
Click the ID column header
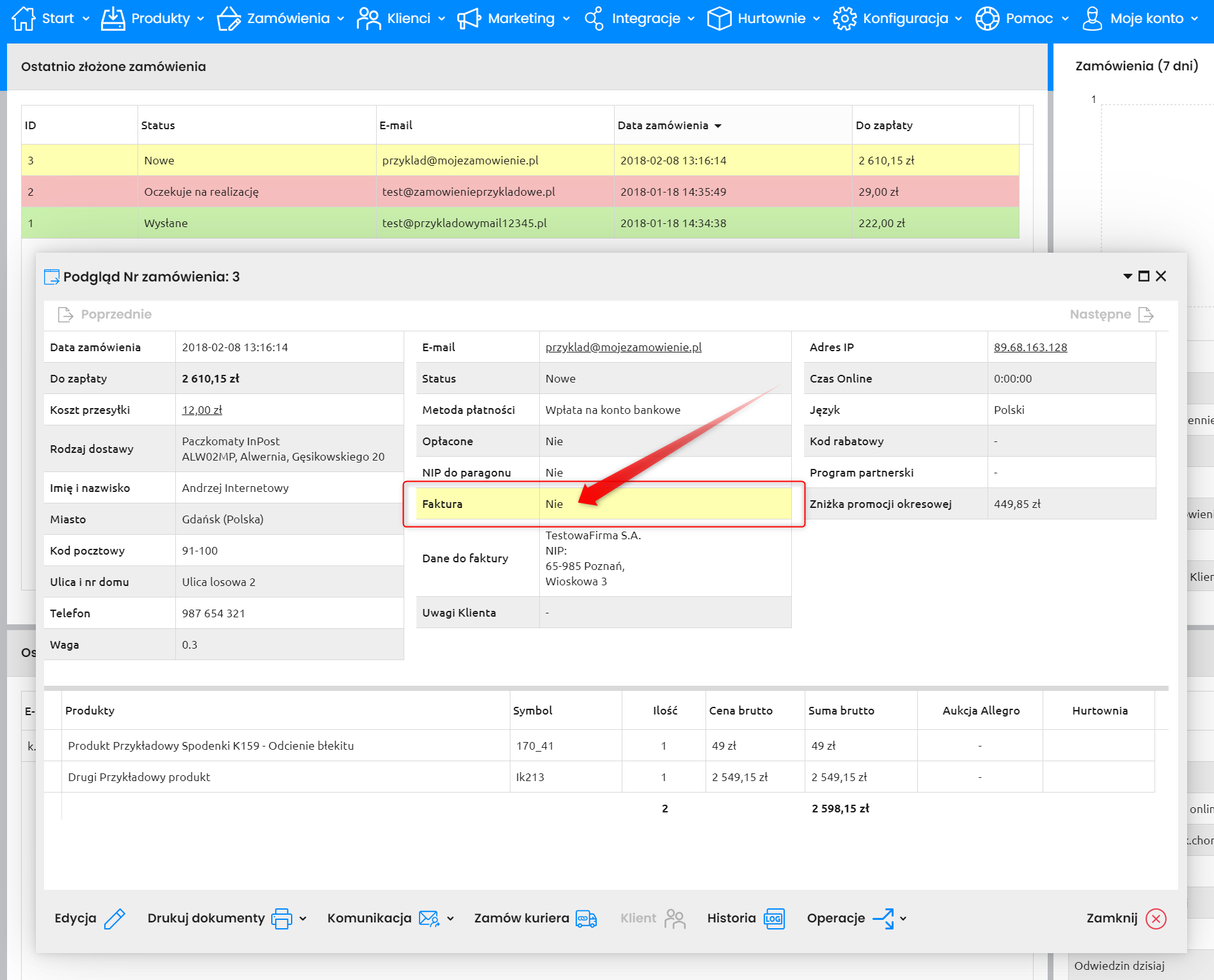[79, 125]
